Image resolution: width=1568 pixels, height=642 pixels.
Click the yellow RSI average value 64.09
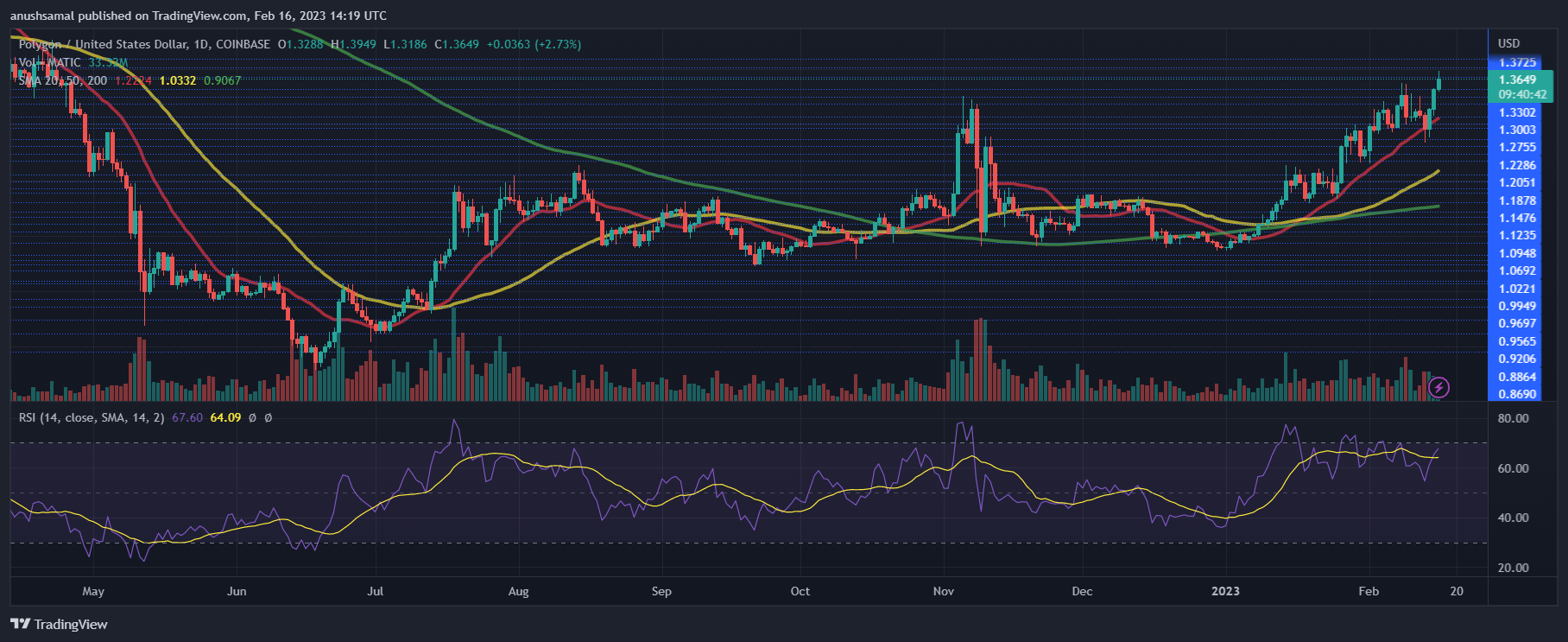[x=225, y=417]
